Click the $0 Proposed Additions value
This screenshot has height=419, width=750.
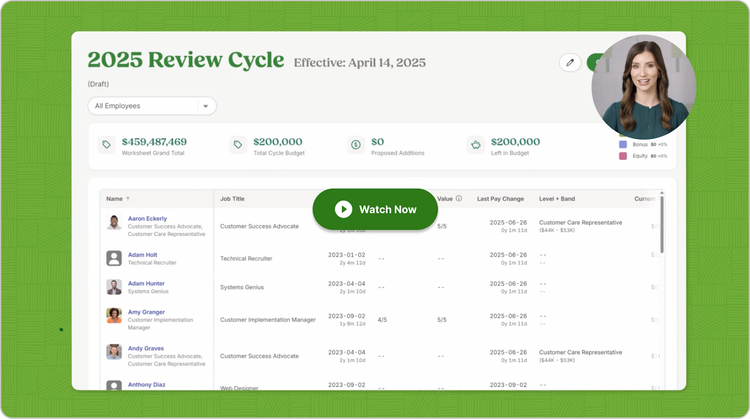tap(377, 142)
